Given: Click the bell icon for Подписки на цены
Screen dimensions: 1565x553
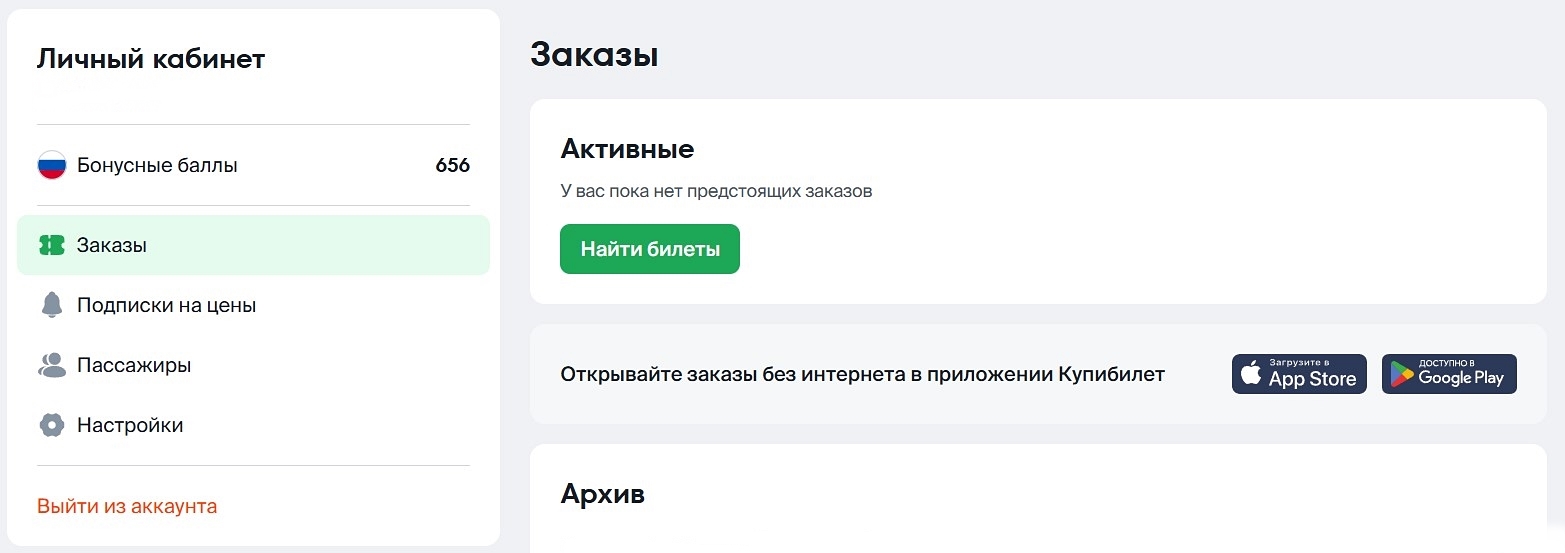Looking at the screenshot, I should coord(52,305).
